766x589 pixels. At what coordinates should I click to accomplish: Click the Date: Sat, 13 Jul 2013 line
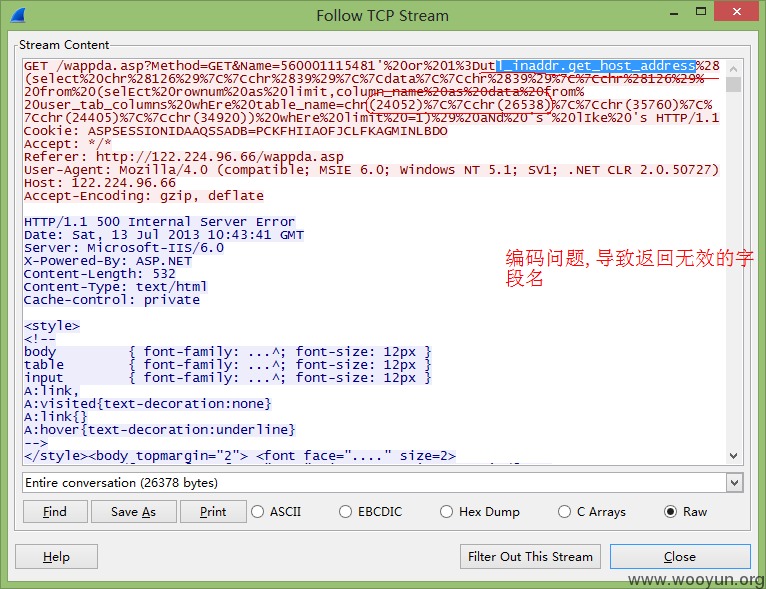[164, 235]
